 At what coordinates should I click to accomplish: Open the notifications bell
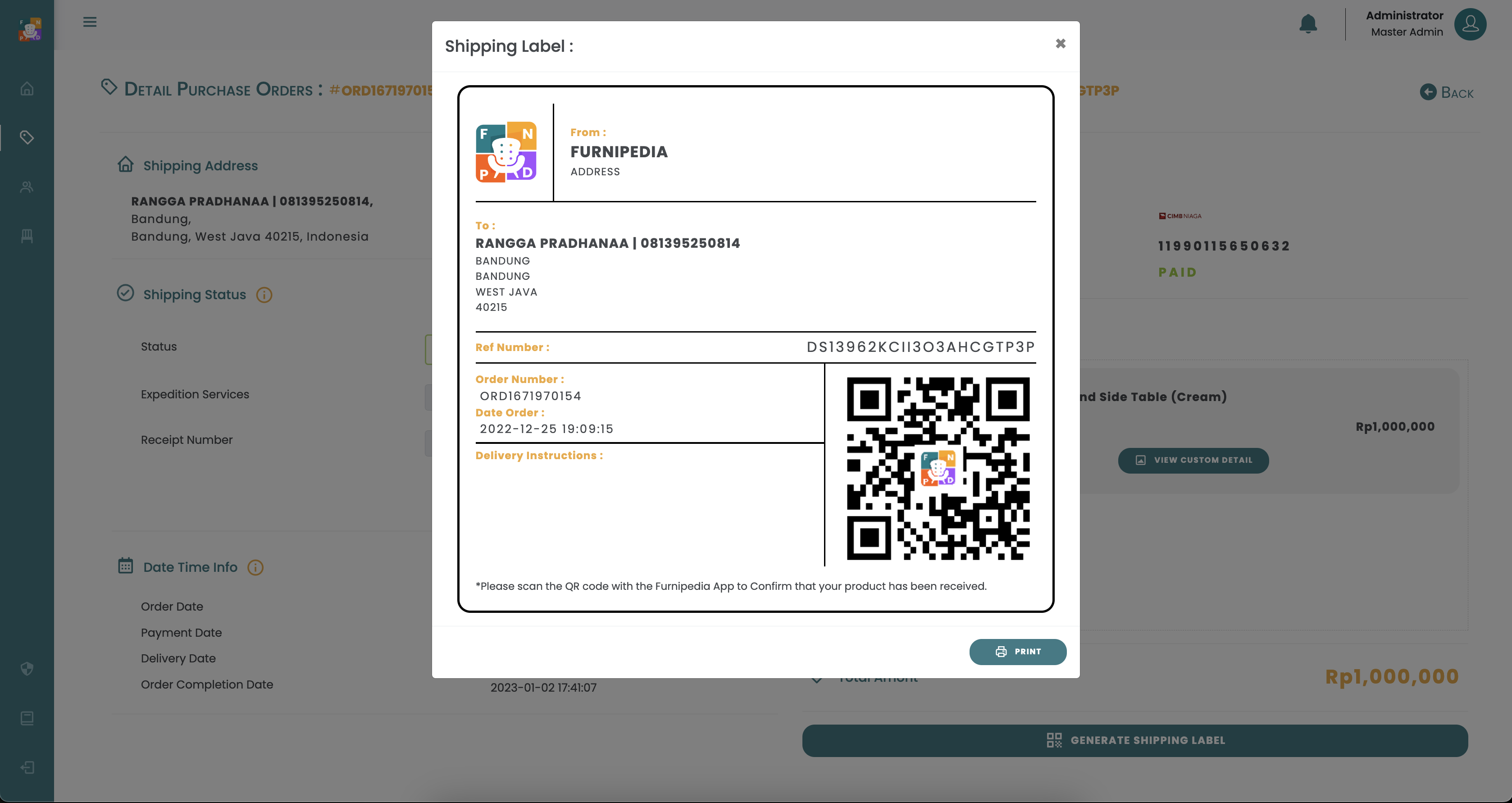(1308, 23)
